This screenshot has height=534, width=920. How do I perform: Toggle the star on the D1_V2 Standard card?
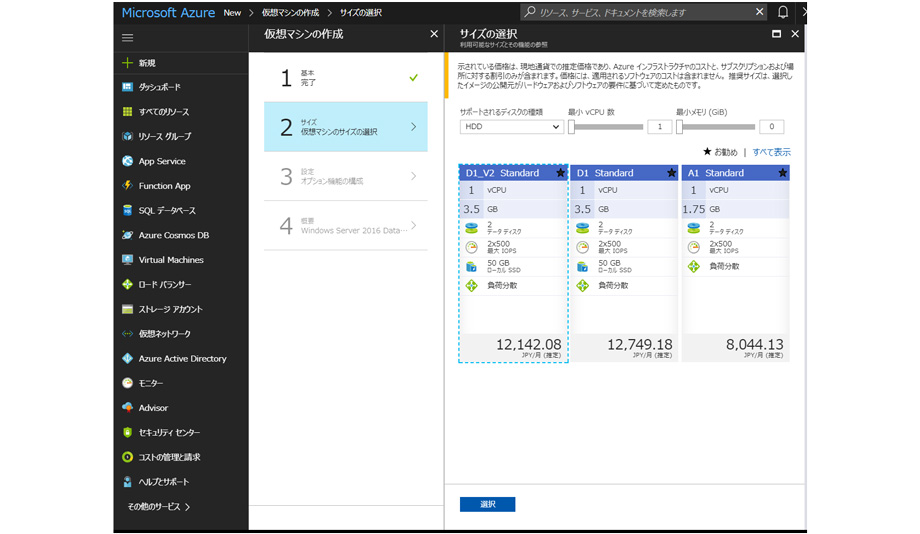pyautogui.click(x=560, y=173)
